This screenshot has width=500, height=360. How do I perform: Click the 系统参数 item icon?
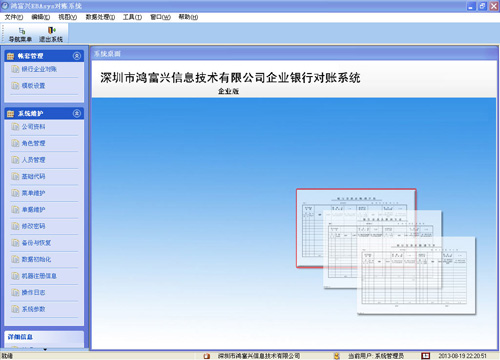15,309
